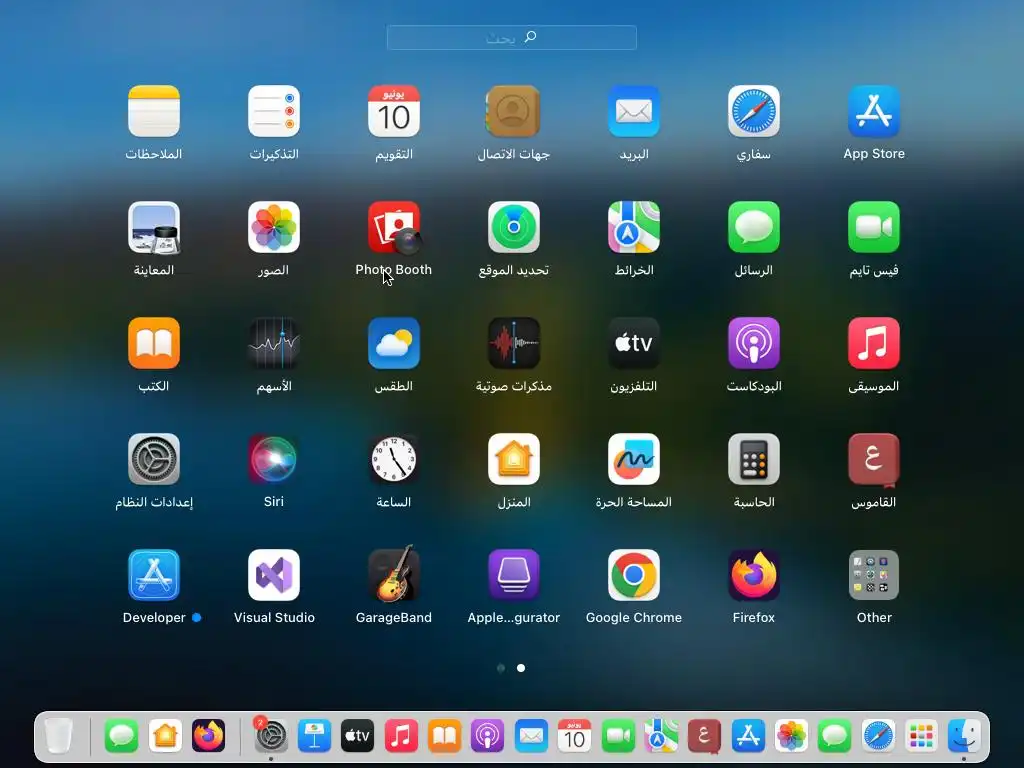Open Calculator (الحاسبة) app
The image size is (1024, 768).
tap(754, 459)
